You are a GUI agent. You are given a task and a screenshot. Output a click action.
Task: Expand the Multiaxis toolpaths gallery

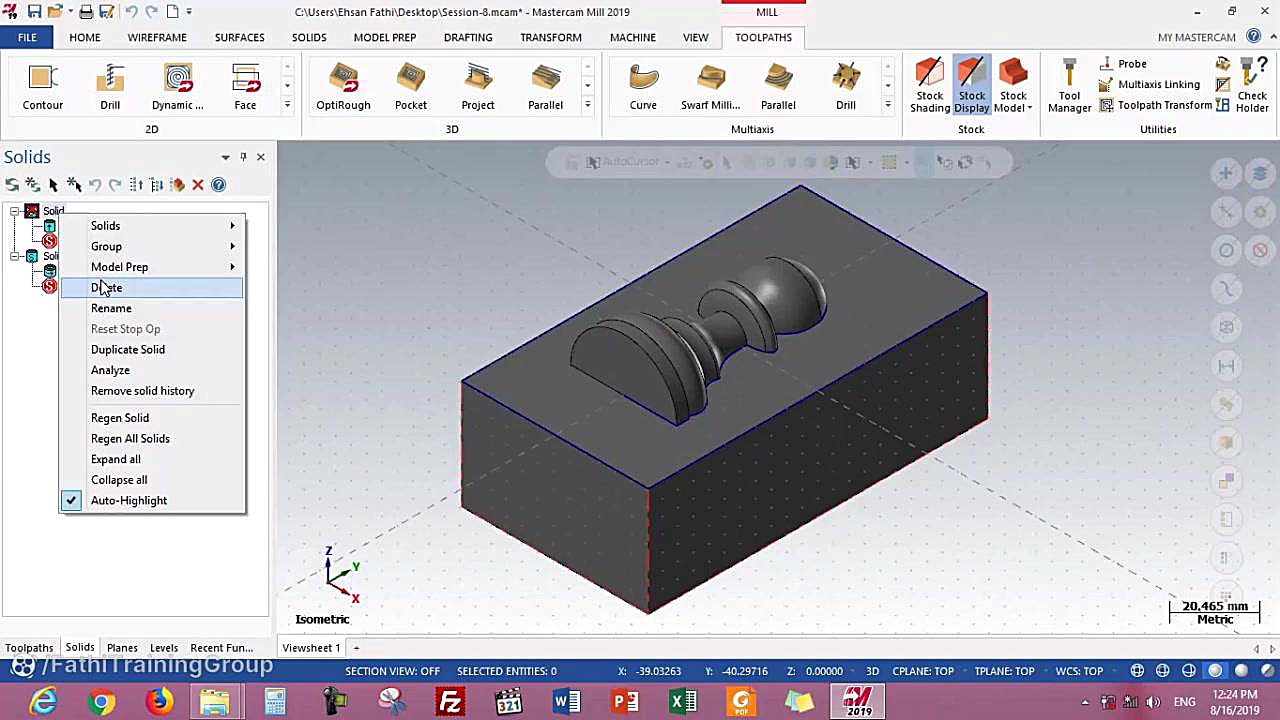[887, 105]
